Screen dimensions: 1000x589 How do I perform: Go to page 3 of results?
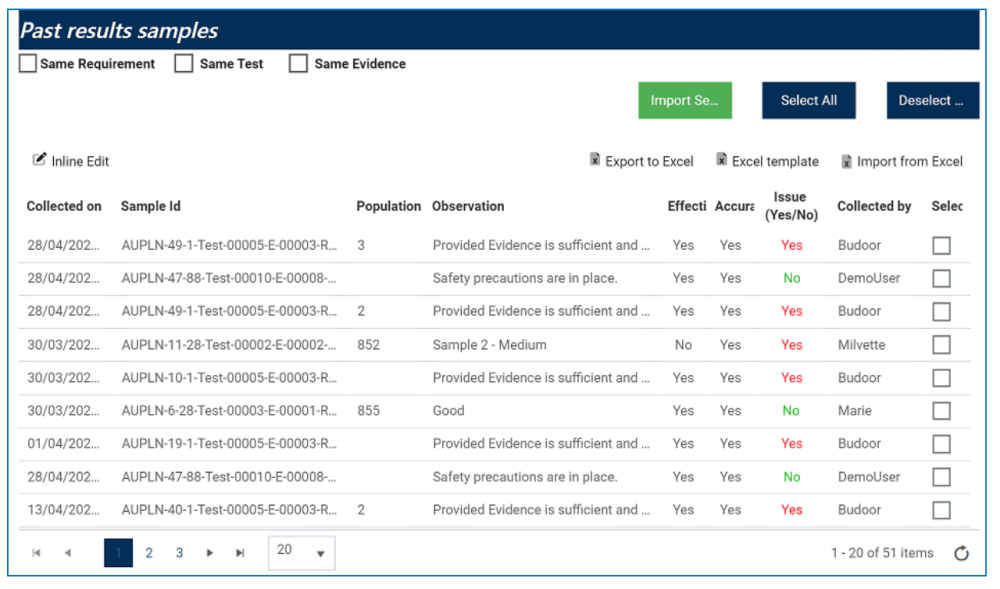[x=179, y=553]
